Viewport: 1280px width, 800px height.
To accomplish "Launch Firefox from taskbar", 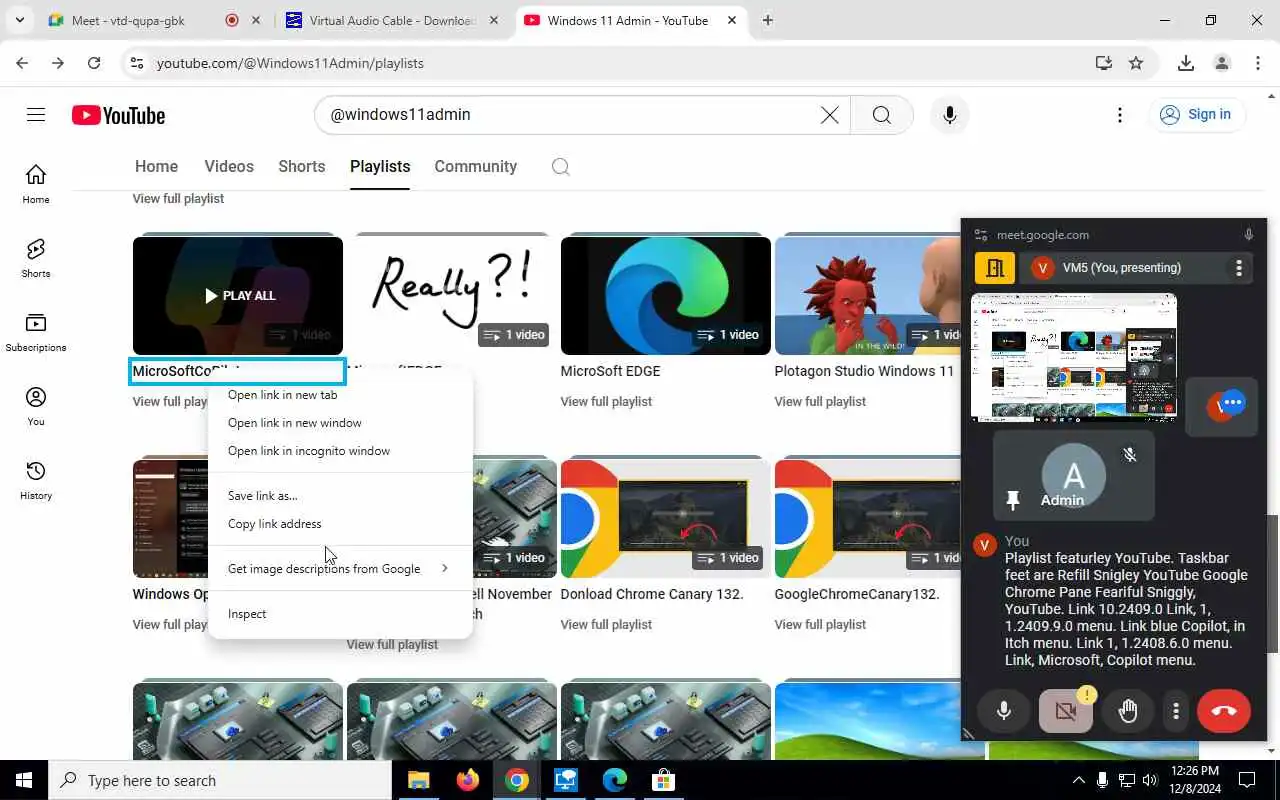I will click(x=467, y=781).
